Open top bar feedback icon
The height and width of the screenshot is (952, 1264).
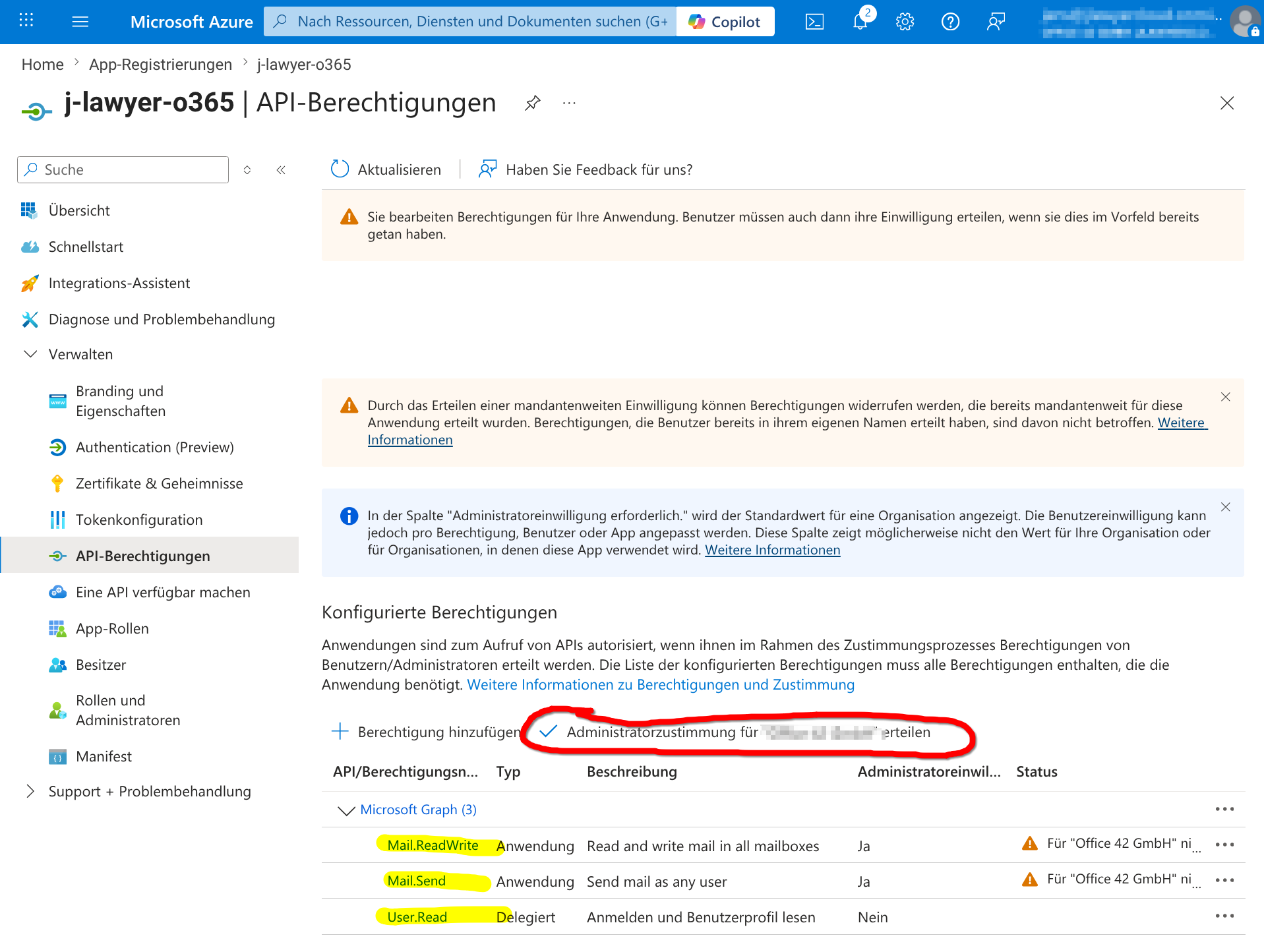coord(996,22)
